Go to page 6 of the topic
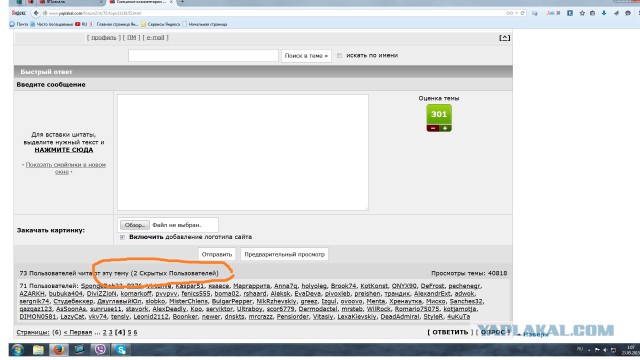640x360 pixels. point(136,332)
